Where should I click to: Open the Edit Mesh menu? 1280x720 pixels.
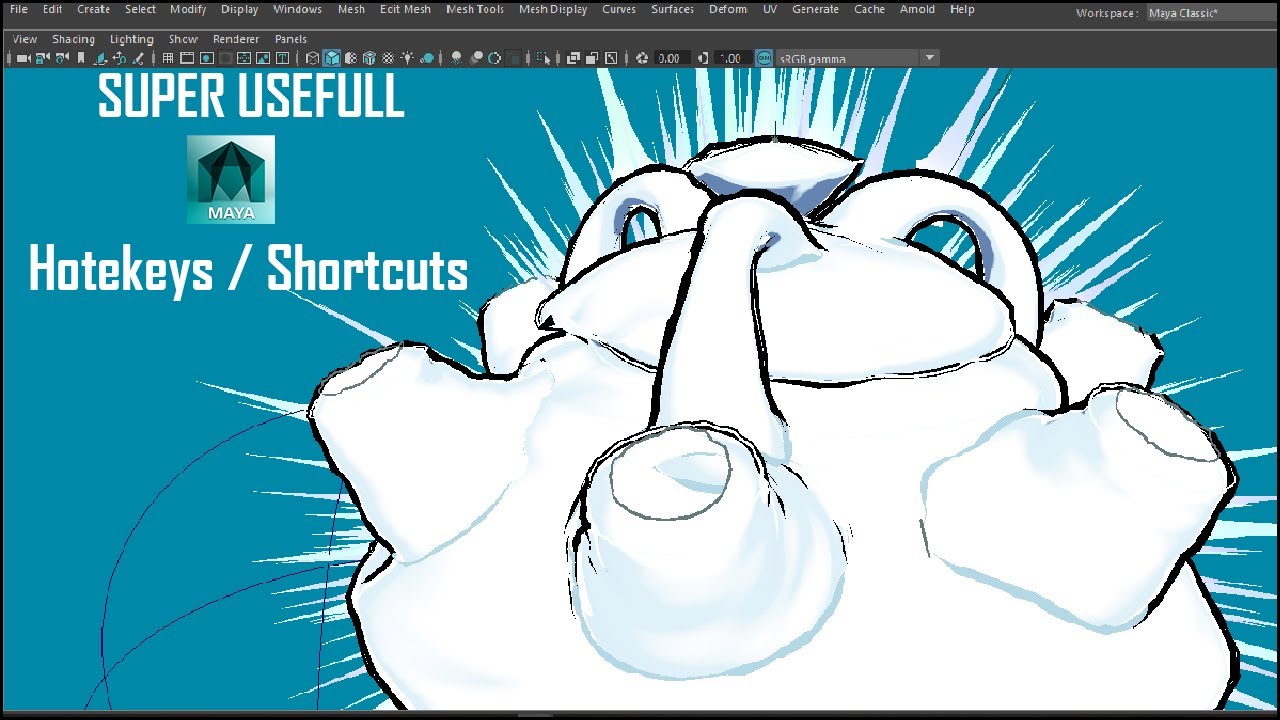click(x=405, y=9)
